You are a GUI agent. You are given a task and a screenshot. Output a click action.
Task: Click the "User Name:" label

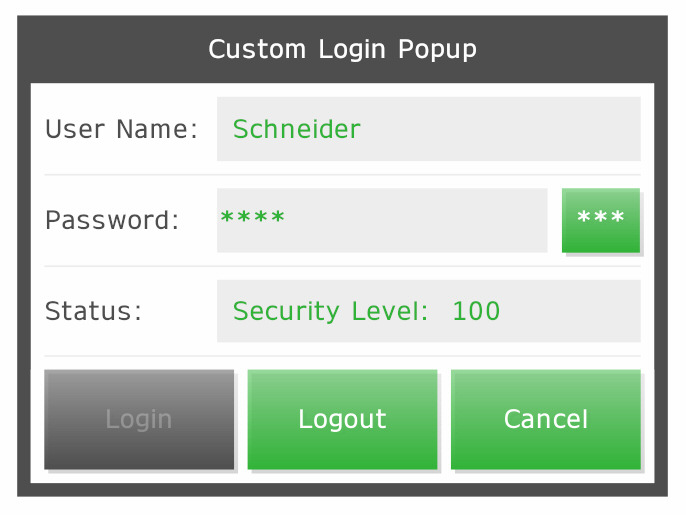[x=122, y=129]
